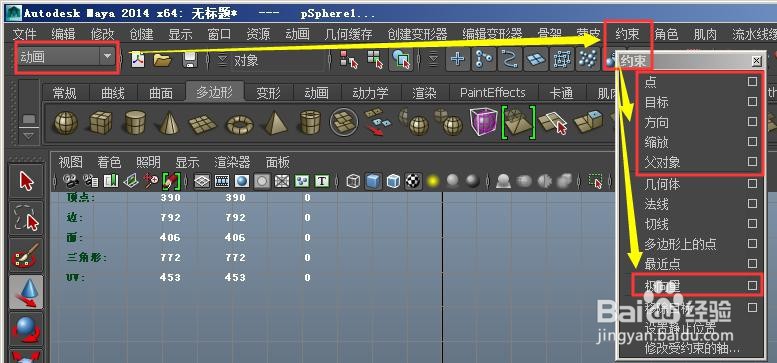Create a polygon cone from the shelf

click(169, 123)
